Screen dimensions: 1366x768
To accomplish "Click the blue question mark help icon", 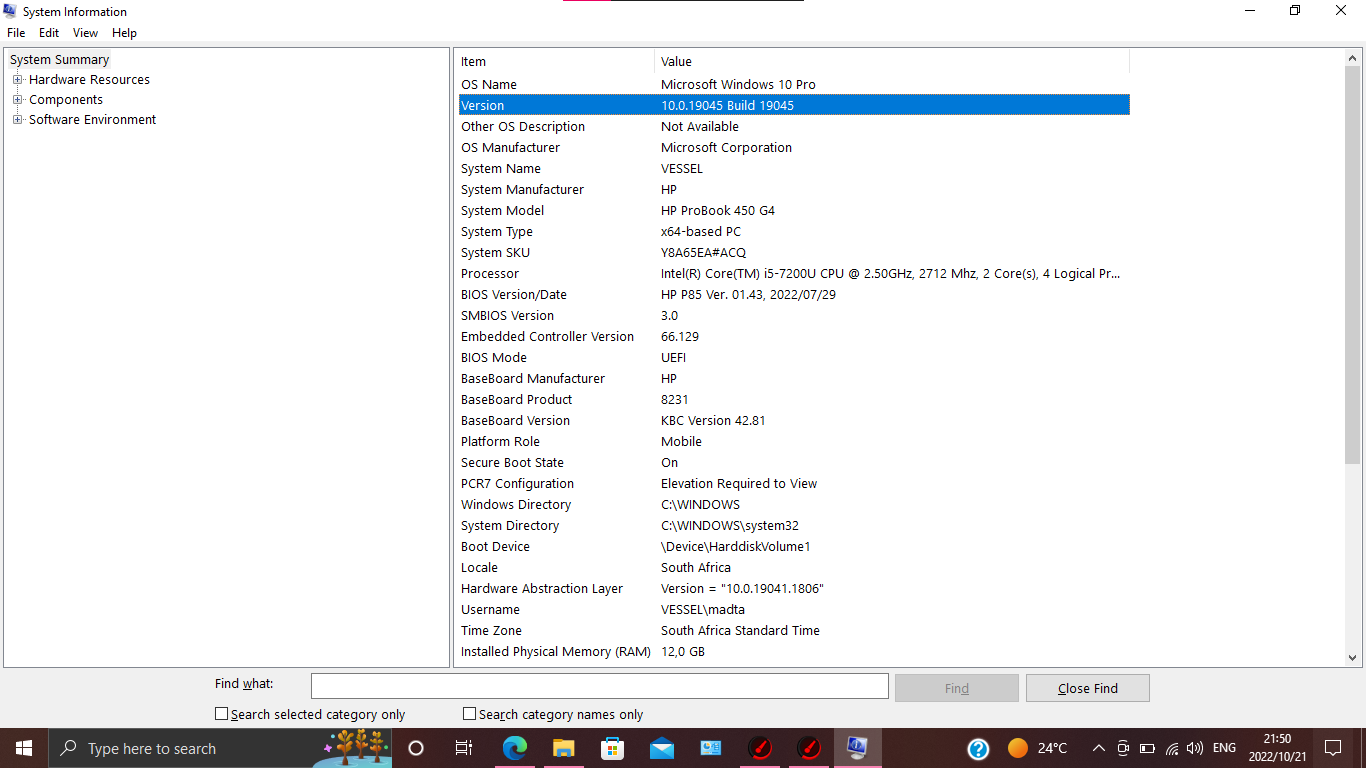I will 978,748.
